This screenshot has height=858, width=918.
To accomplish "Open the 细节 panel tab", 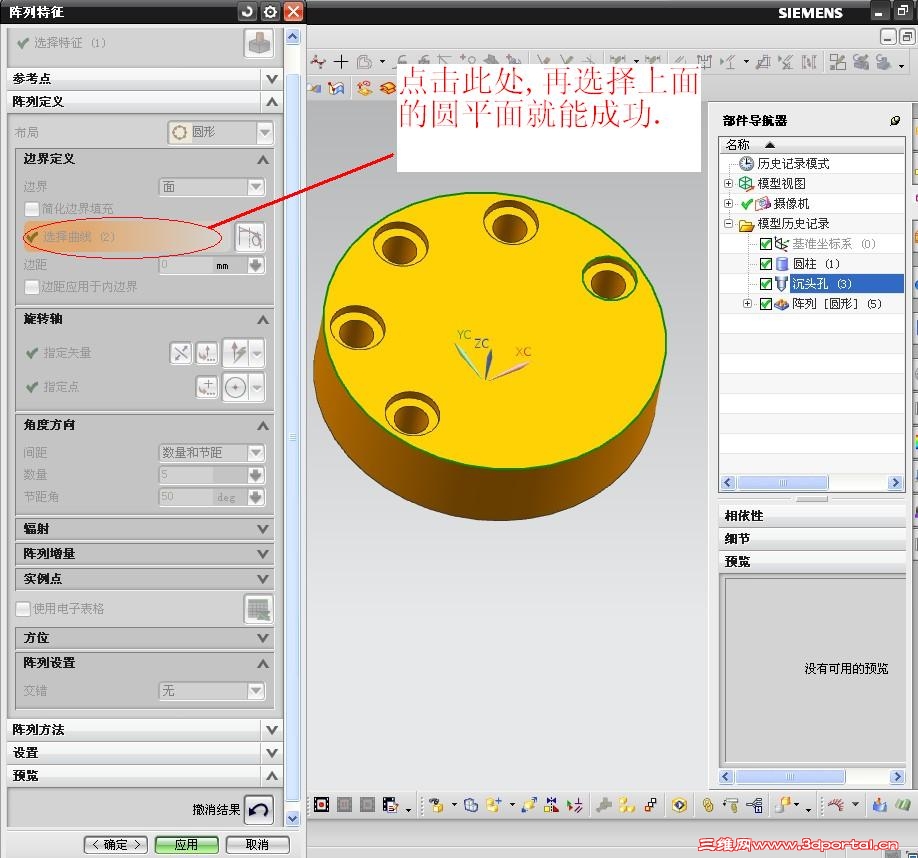I will (812, 538).
